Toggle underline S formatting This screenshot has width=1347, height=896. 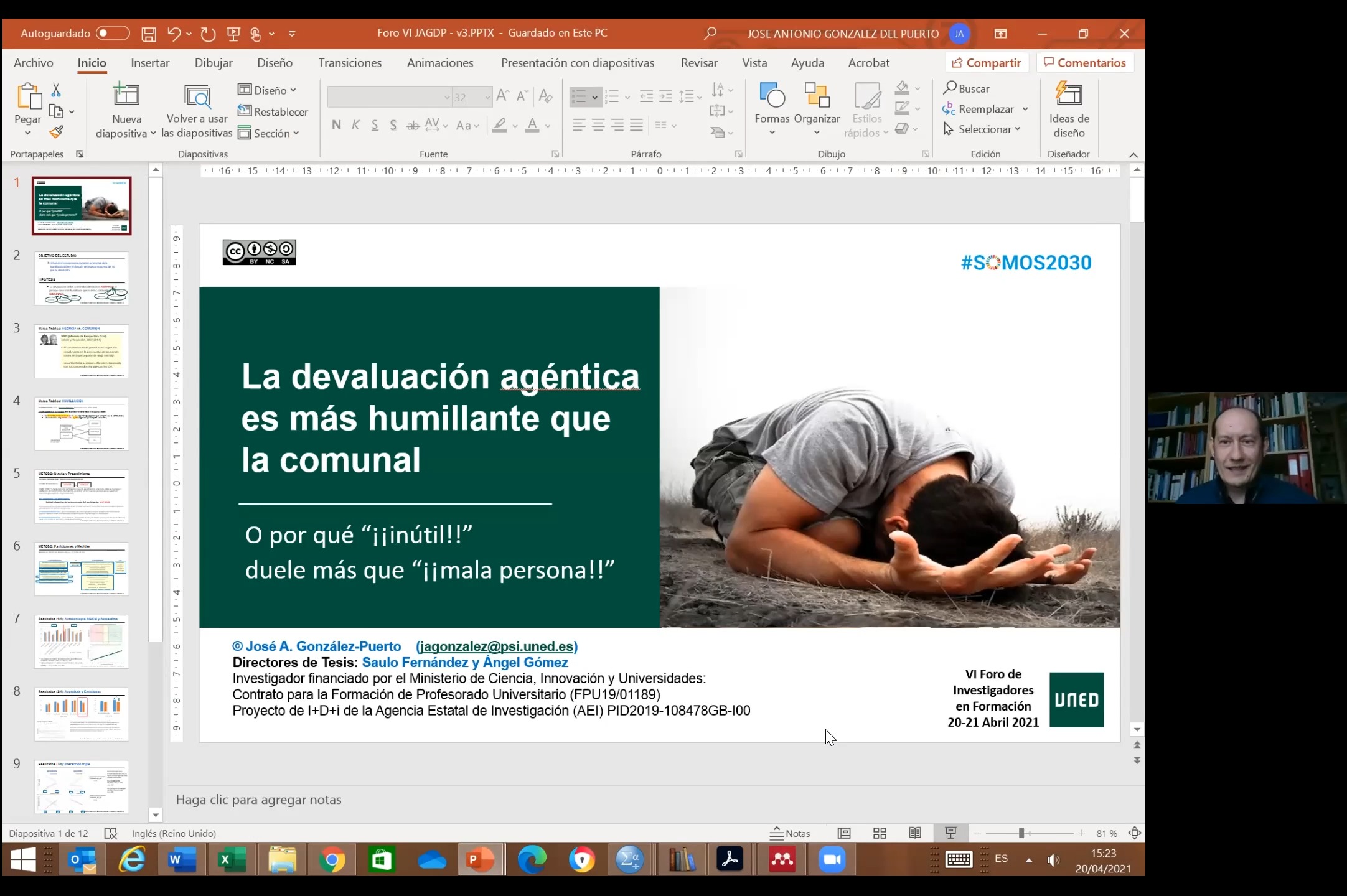(375, 125)
